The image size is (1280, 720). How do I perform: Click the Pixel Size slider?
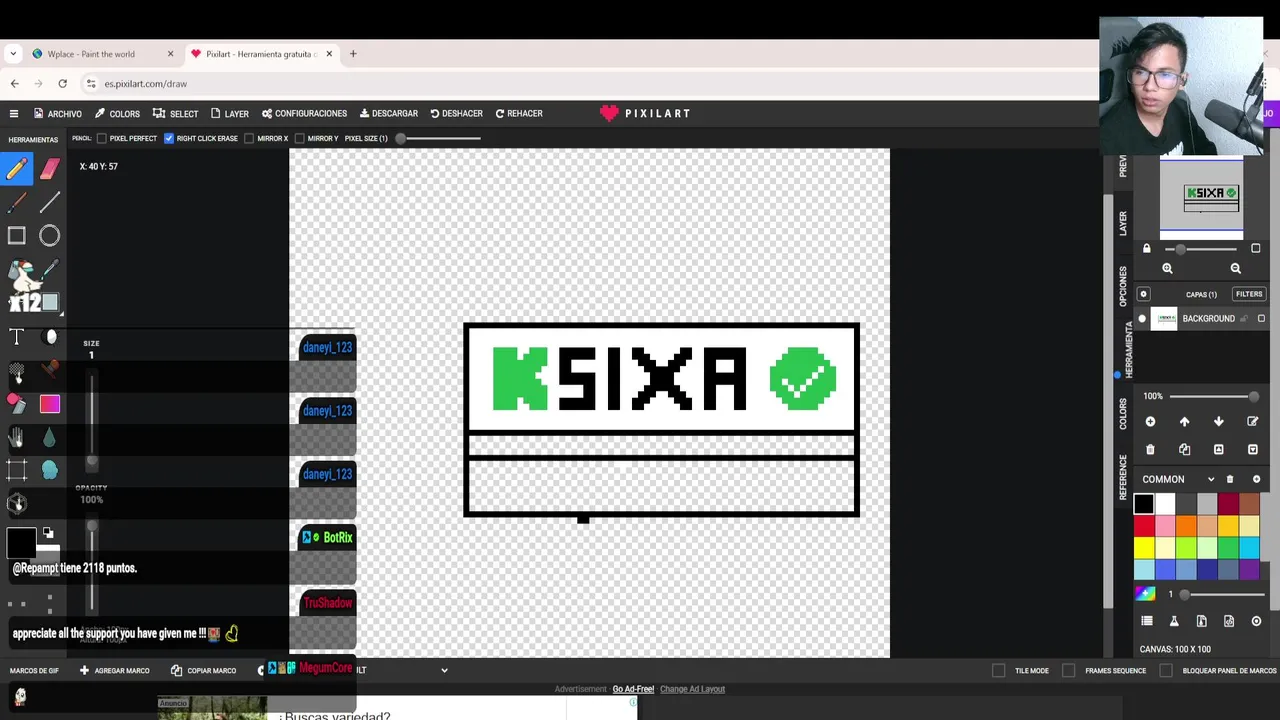click(438, 138)
